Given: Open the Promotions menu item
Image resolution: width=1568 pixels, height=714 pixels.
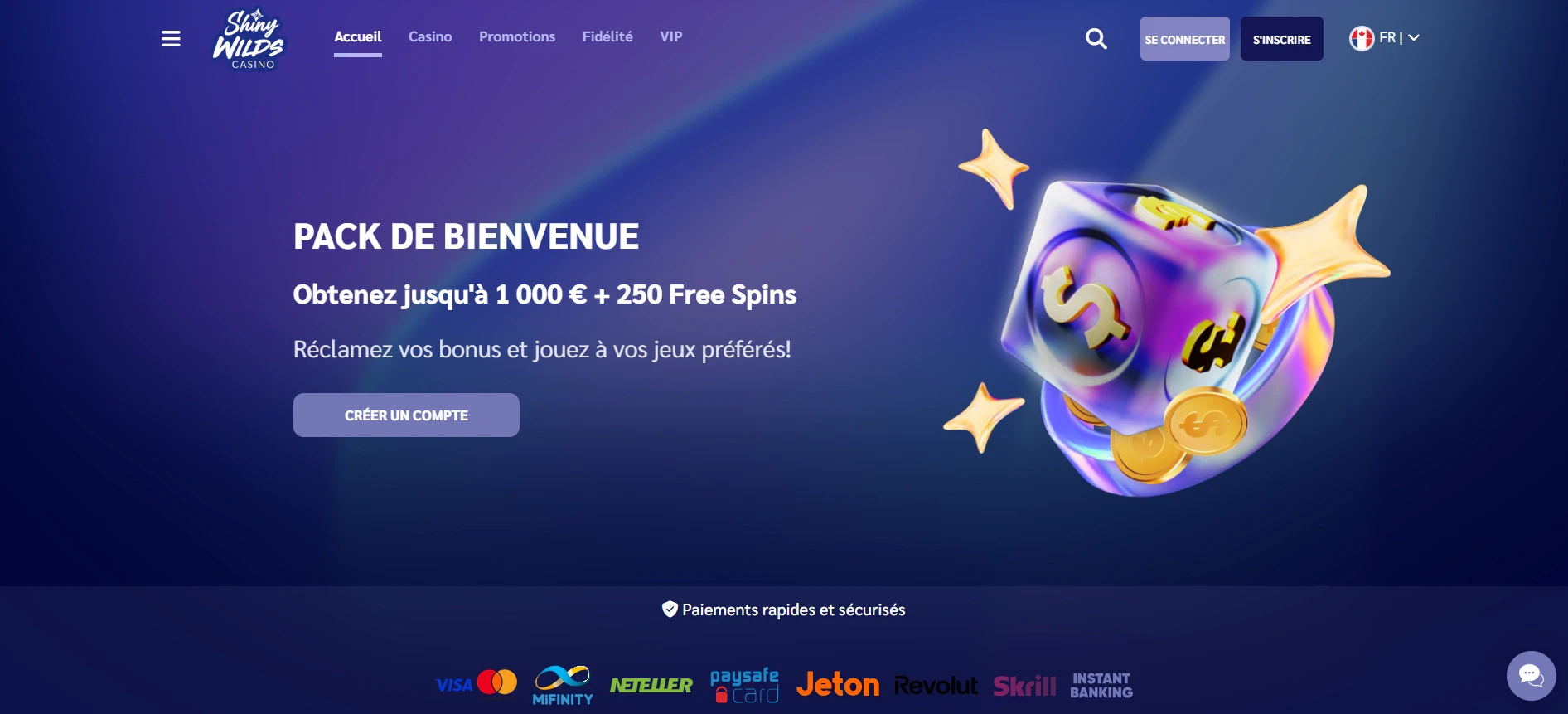Looking at the screenshot, I should [517, 36].
